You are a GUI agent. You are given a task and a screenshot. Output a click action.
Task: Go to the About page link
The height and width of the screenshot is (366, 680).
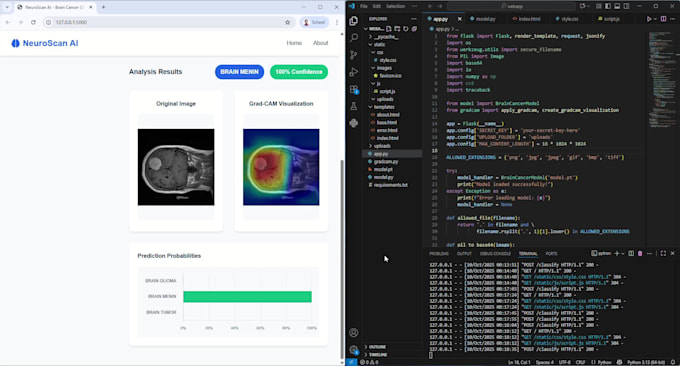tap(320, 43)
